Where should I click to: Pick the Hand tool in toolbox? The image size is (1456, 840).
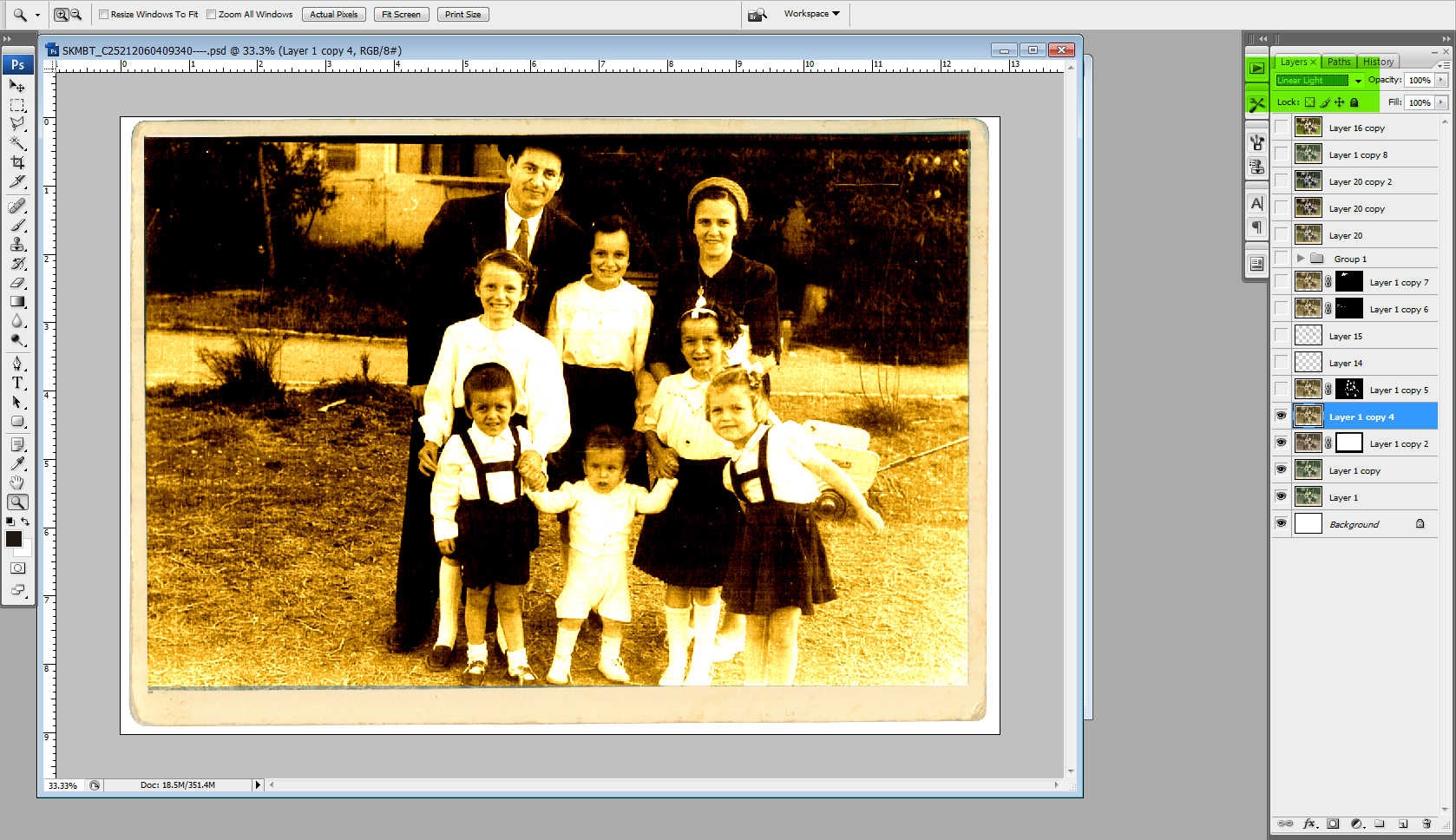17,482
